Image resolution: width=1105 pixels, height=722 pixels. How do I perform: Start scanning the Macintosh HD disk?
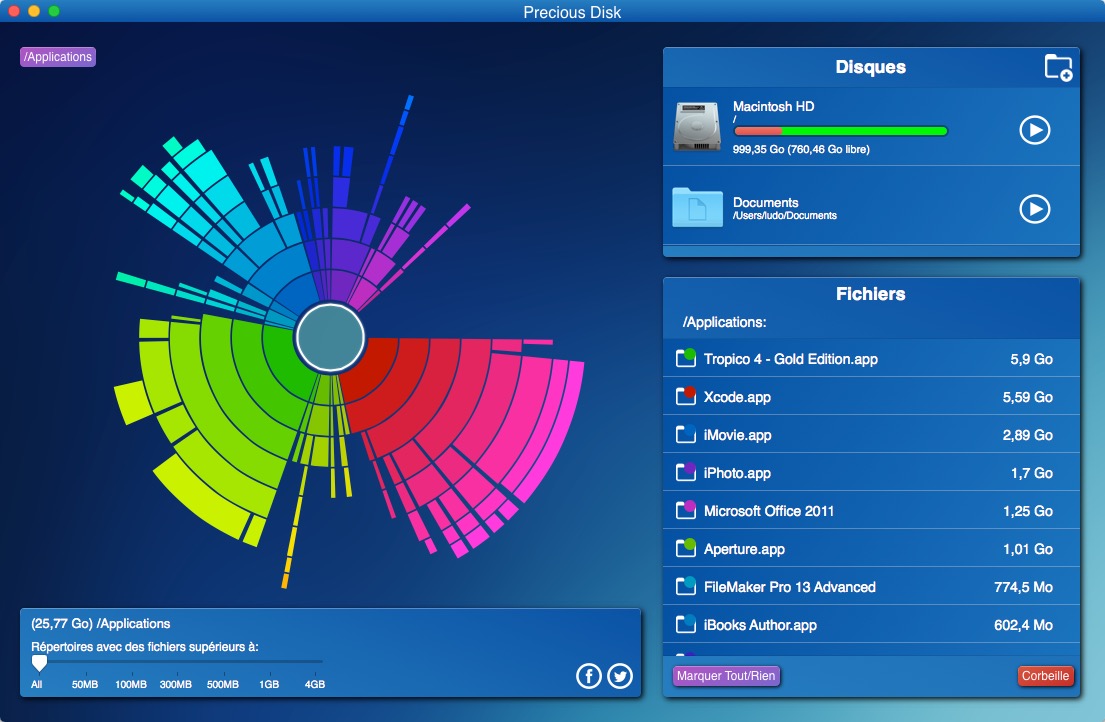click(x=1035, y=130)
